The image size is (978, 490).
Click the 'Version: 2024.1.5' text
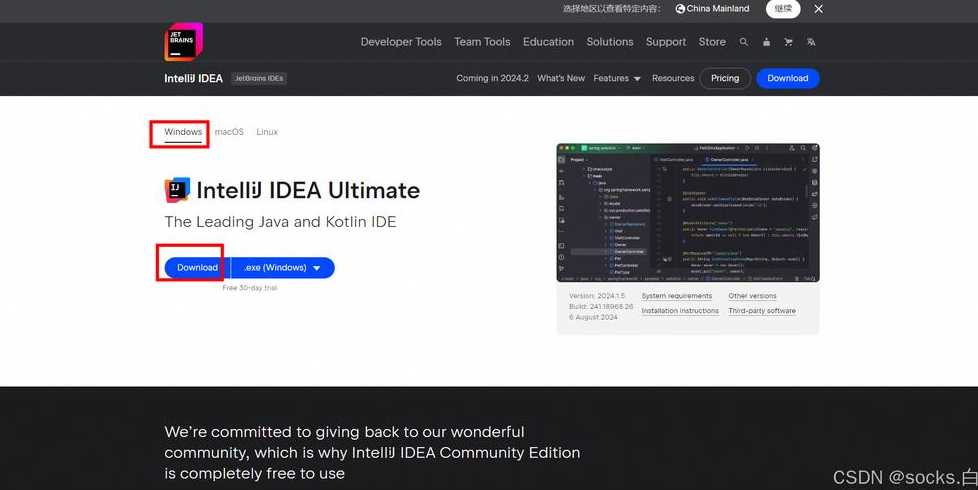[x=596, y=296]
